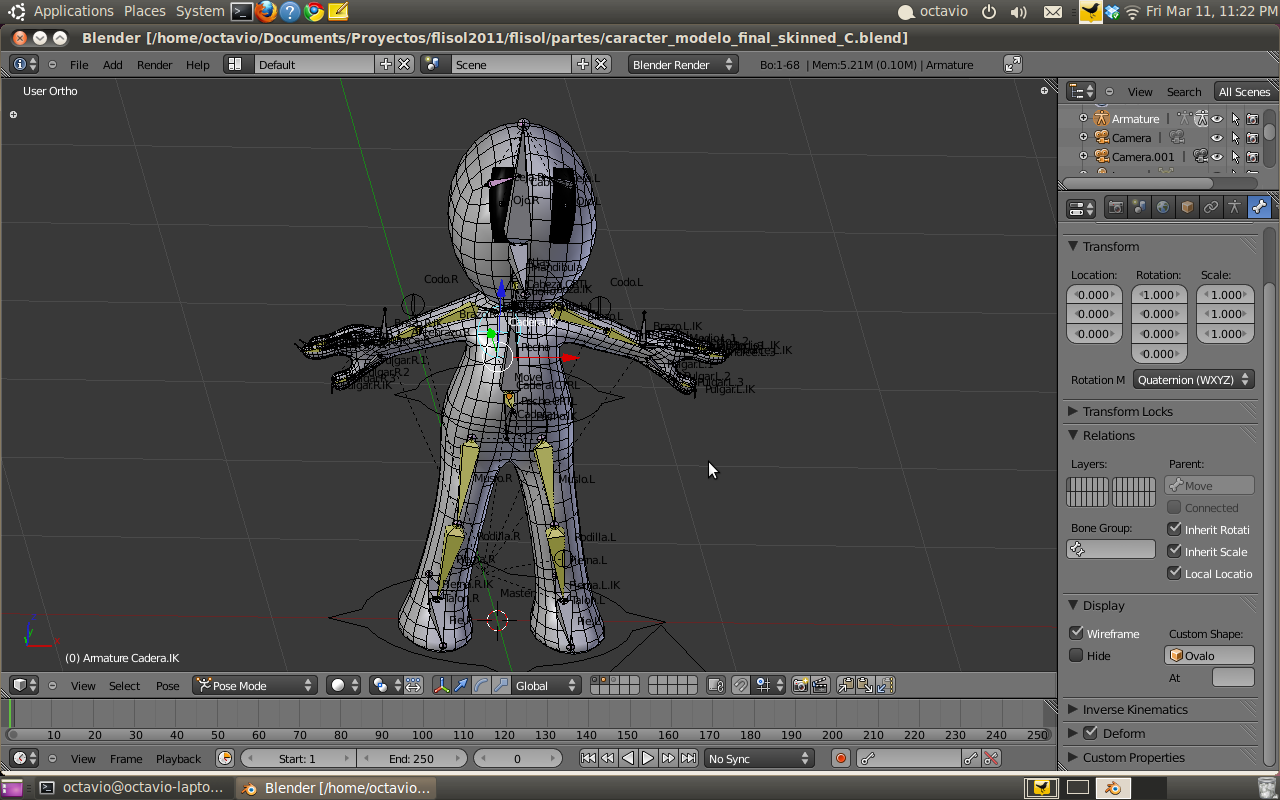Click frame 100 on the timeline ruler
This screenshot has height=800, width=1280.
pos(421,735)
